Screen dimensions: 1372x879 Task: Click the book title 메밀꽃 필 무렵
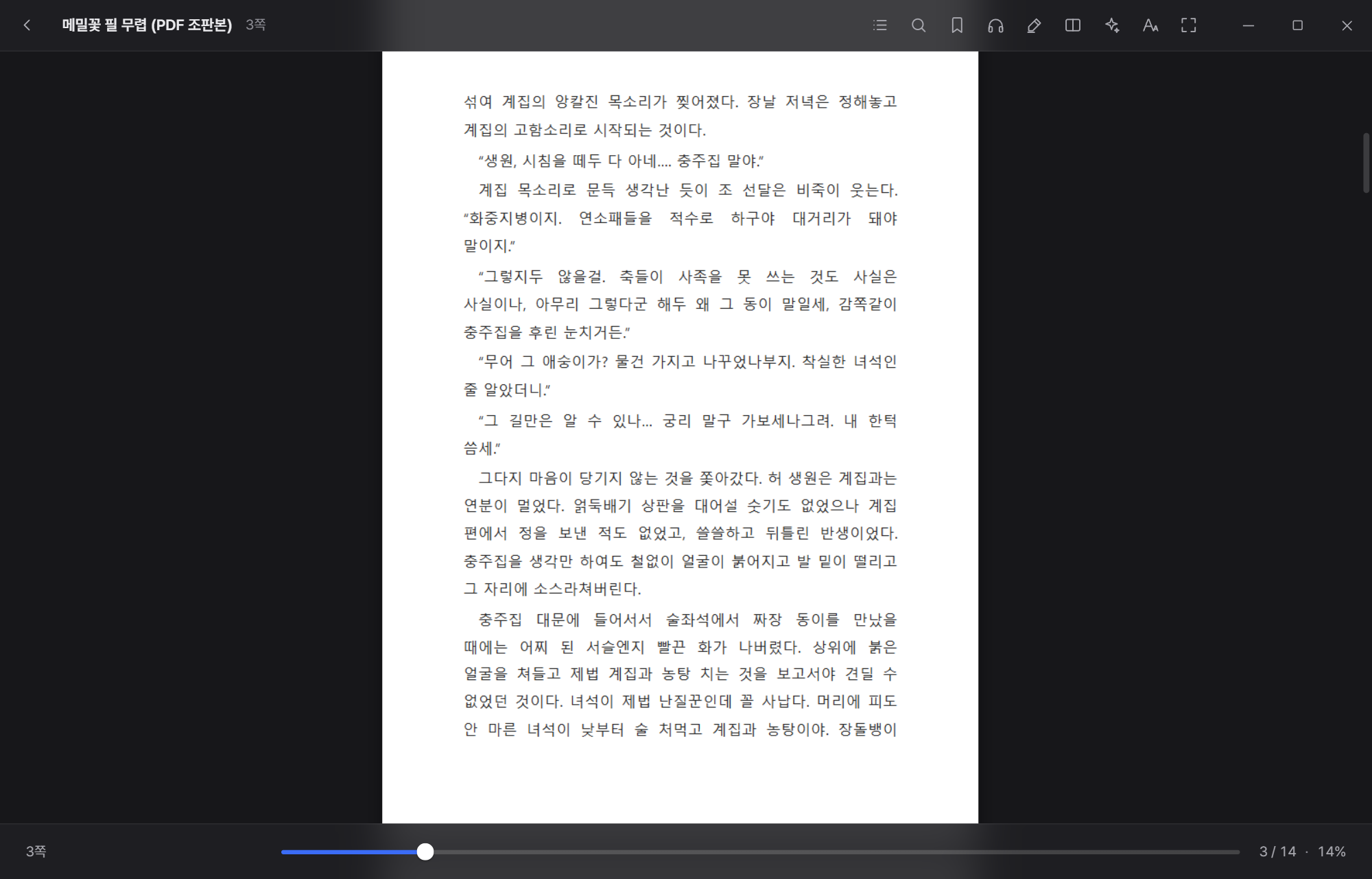point(147,25)
